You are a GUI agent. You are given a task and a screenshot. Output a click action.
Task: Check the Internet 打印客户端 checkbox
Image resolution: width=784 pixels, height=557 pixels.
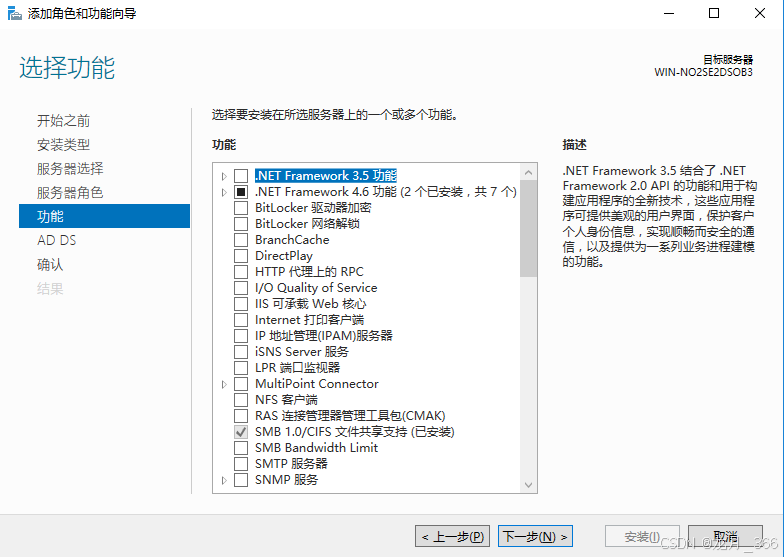pyautogui.click(x=241, y=320)
